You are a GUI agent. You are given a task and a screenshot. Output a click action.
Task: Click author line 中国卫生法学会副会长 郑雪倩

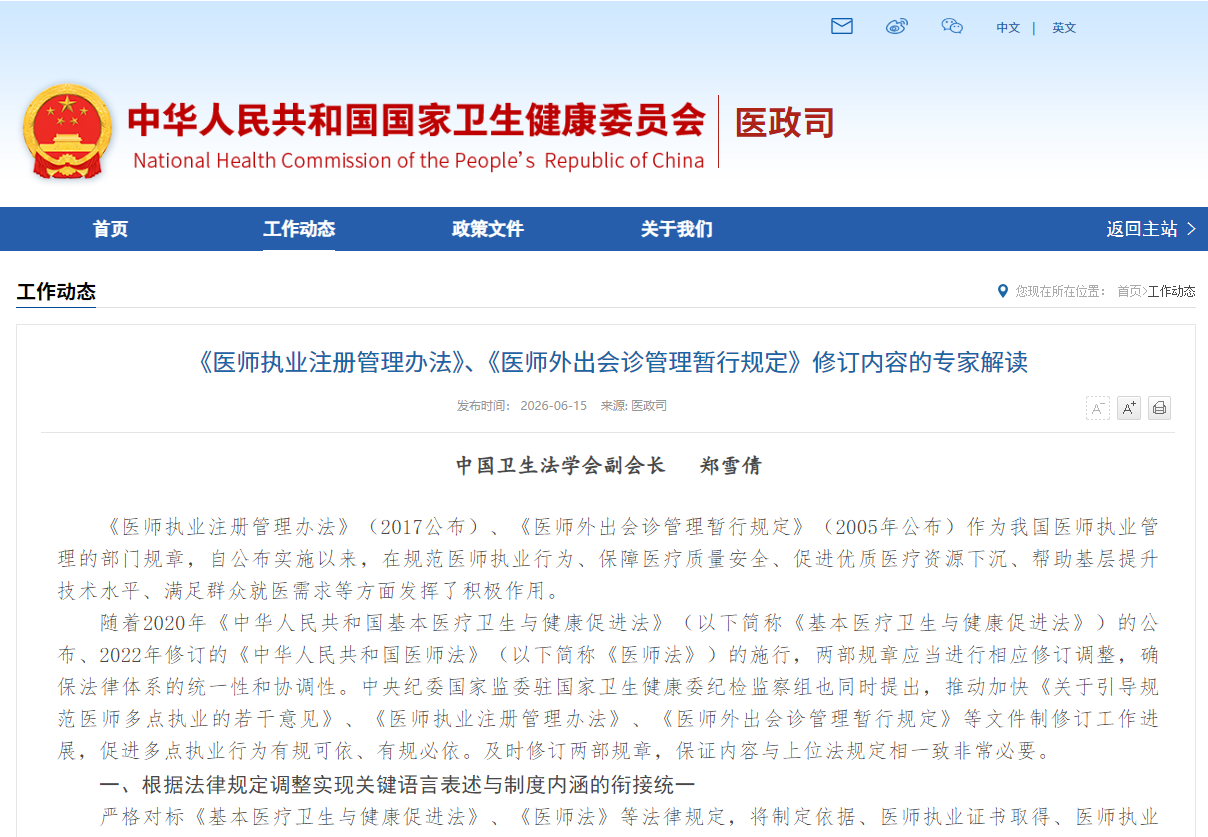click(608, 466)
